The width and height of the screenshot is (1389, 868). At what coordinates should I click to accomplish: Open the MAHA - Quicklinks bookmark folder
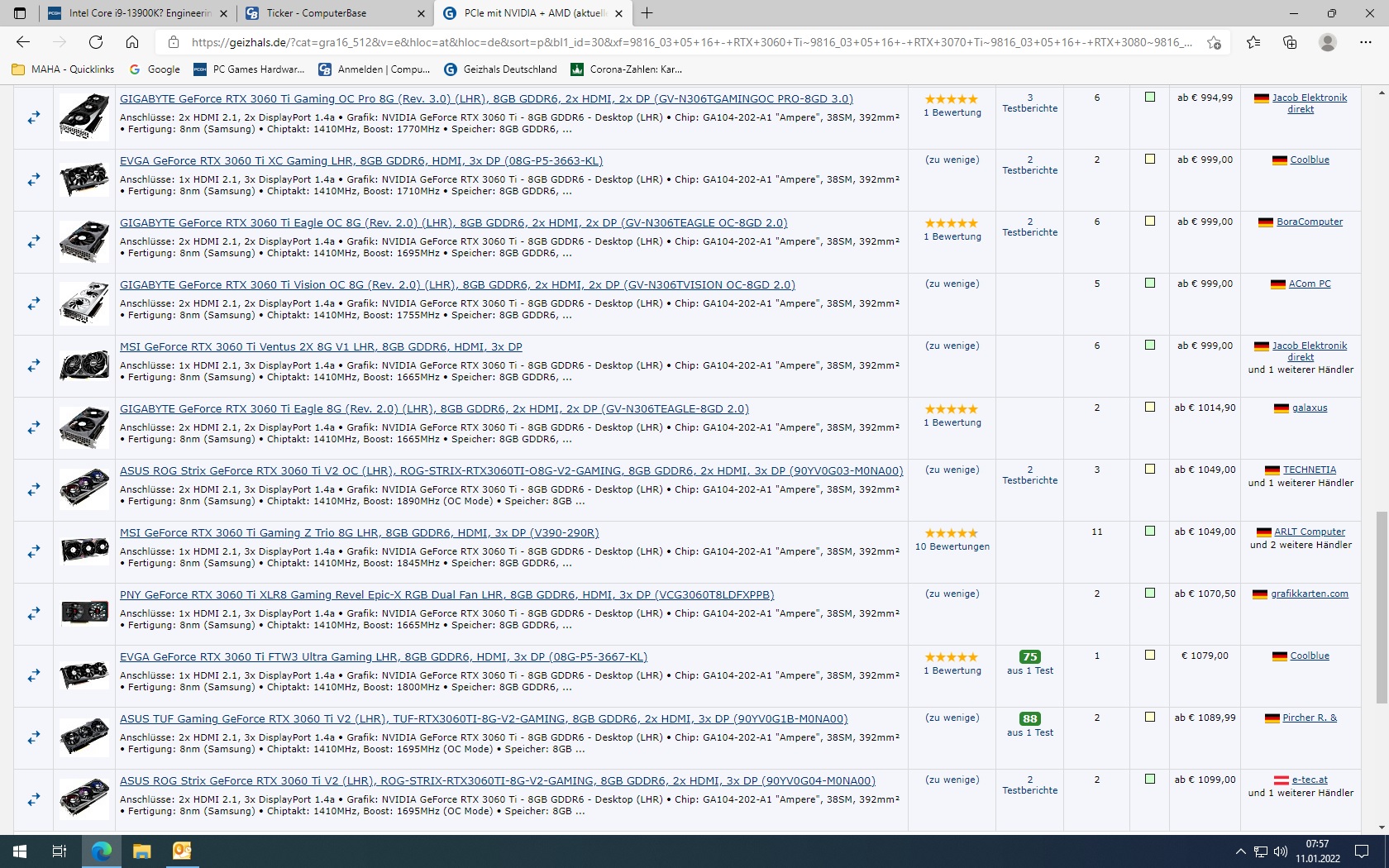63,69
